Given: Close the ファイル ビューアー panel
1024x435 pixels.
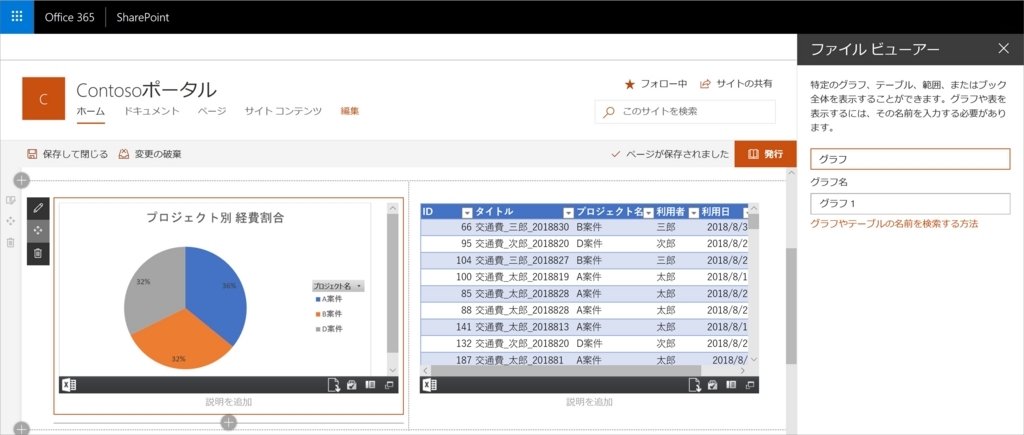Looking at the screenshot, I should click(1004, 48).
